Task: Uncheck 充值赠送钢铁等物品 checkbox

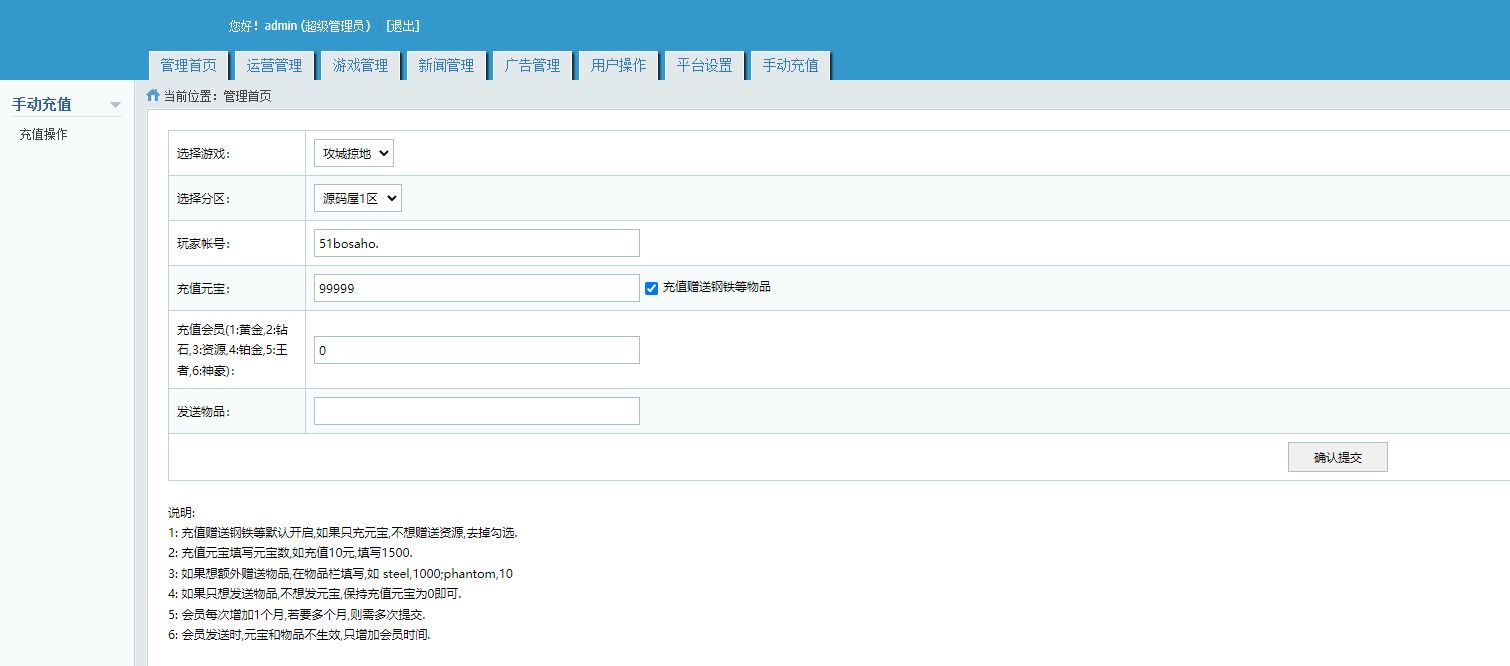Action: (651, 288)
